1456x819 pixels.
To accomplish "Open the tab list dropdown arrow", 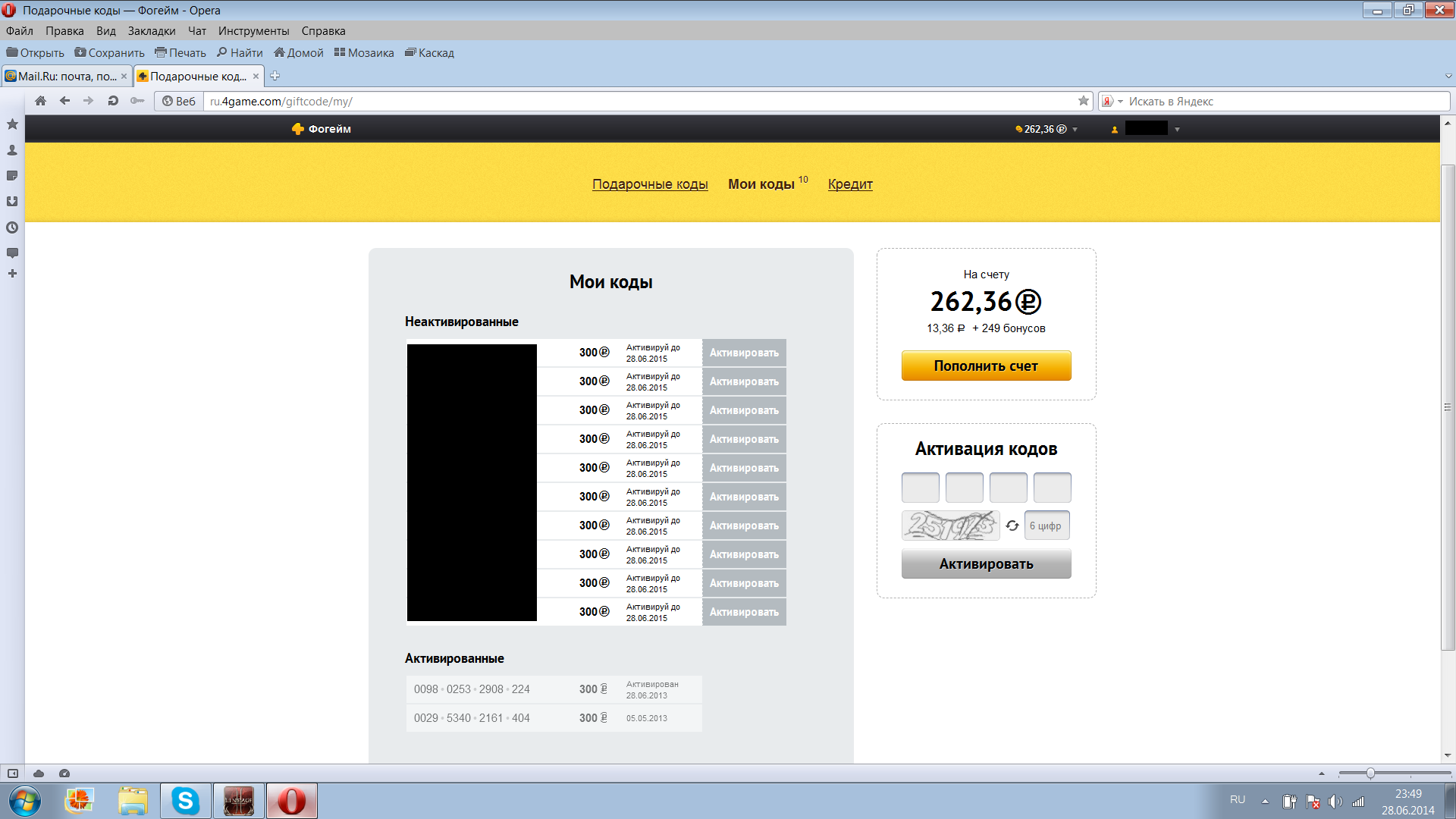I will click(x=1448, y=76).
